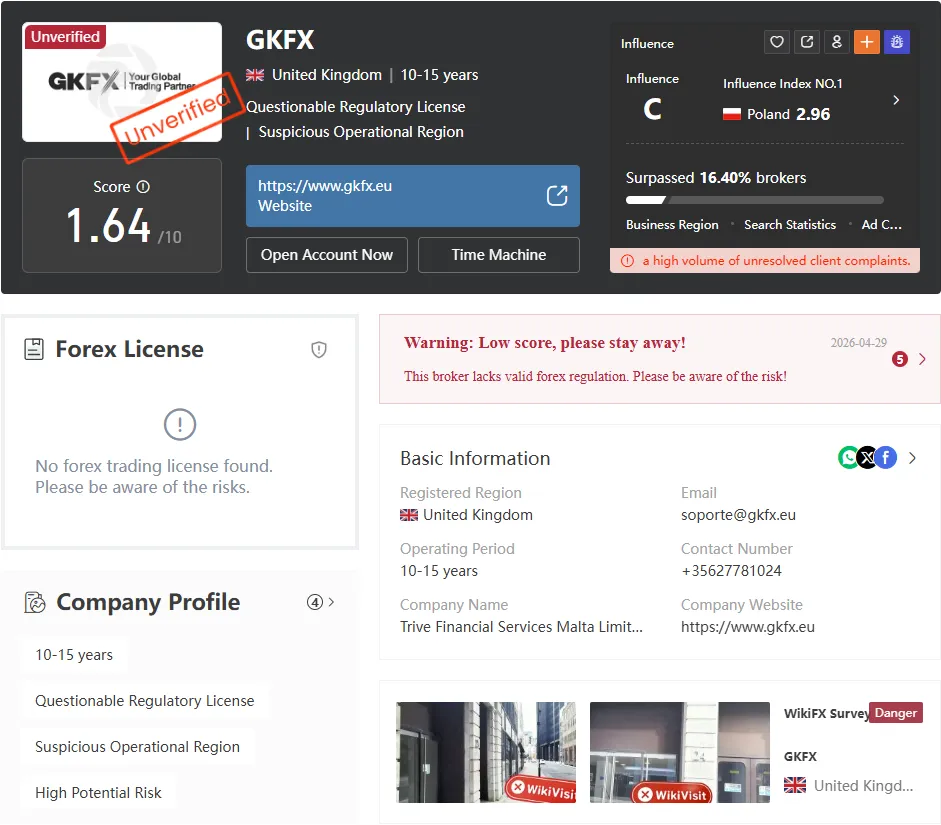Click the soporte@gkfx.eu email
The height and width of the screenshot is (825, 941).
738,515
